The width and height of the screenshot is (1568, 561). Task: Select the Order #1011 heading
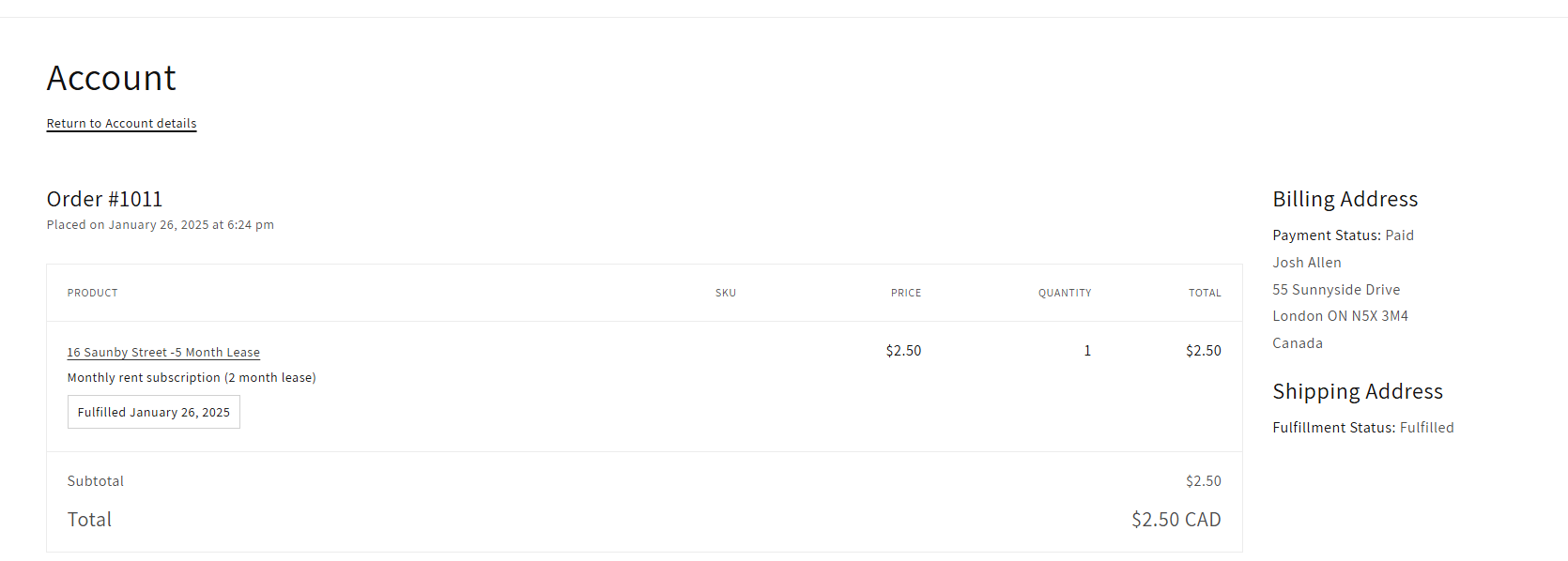coord(104,199)
